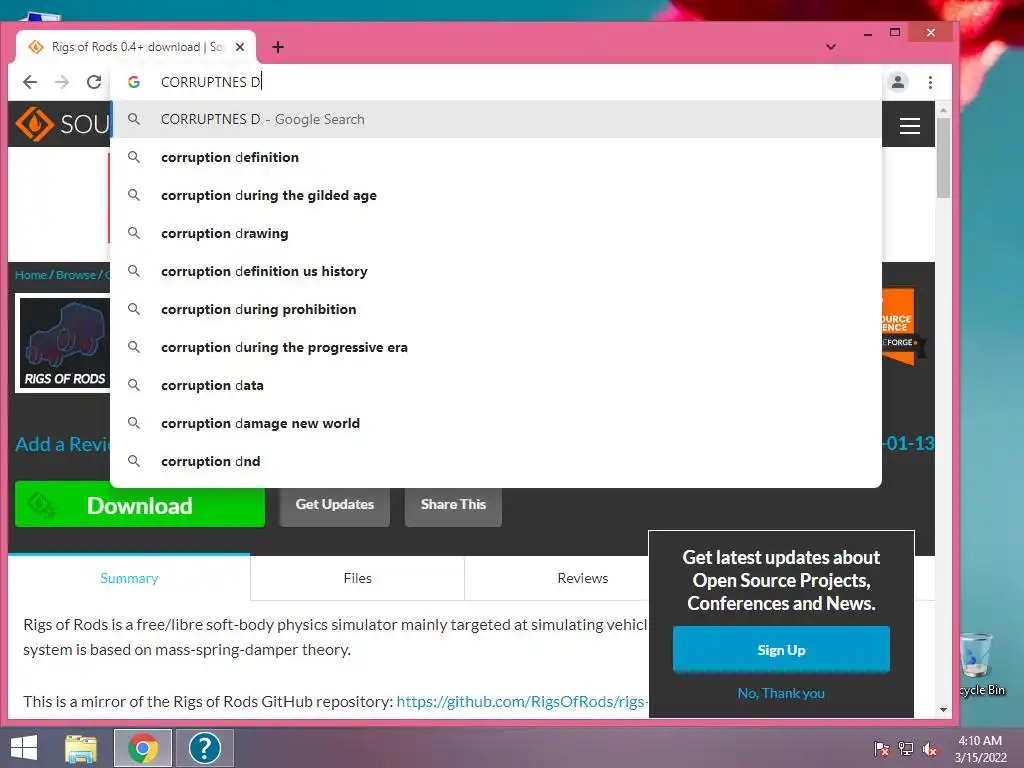Pick 'corruption during the progressive era' suggestion
This screenshot has height=768, width=1024.
[x=496, y=347]
